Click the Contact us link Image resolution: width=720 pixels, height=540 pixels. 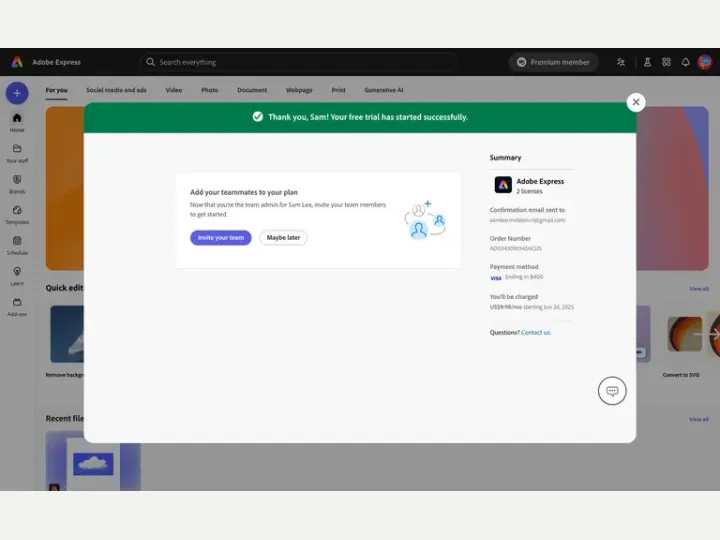536,332
